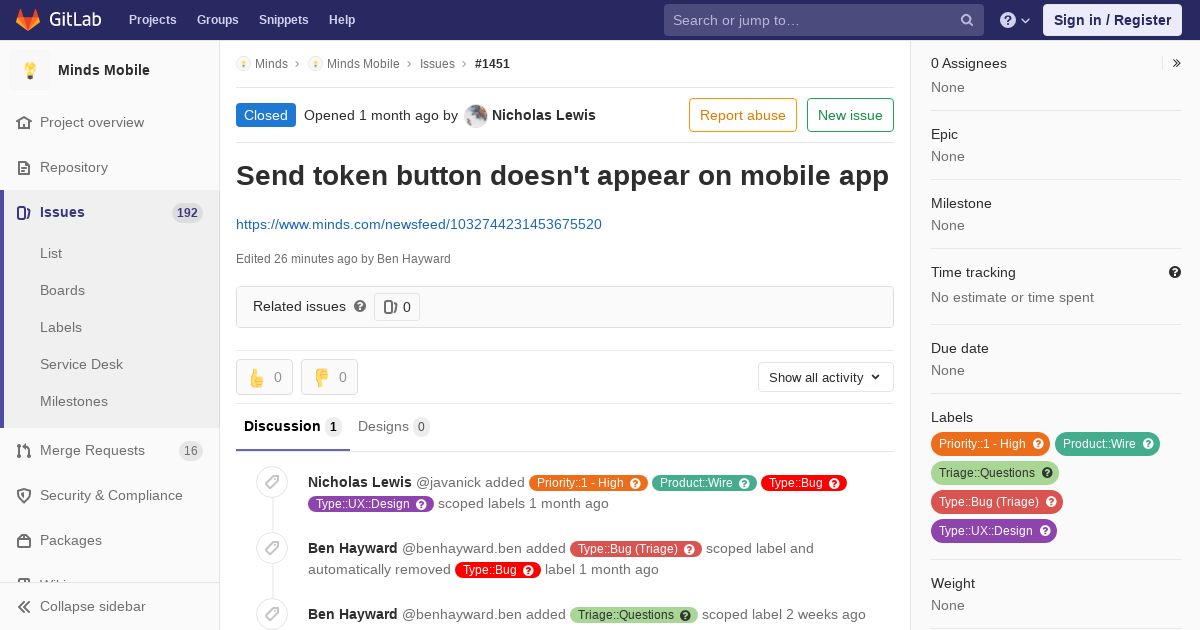This screenshot has height=630, width=1200.
Task: Click the Project overview home icon
Action: coord(24,122)
